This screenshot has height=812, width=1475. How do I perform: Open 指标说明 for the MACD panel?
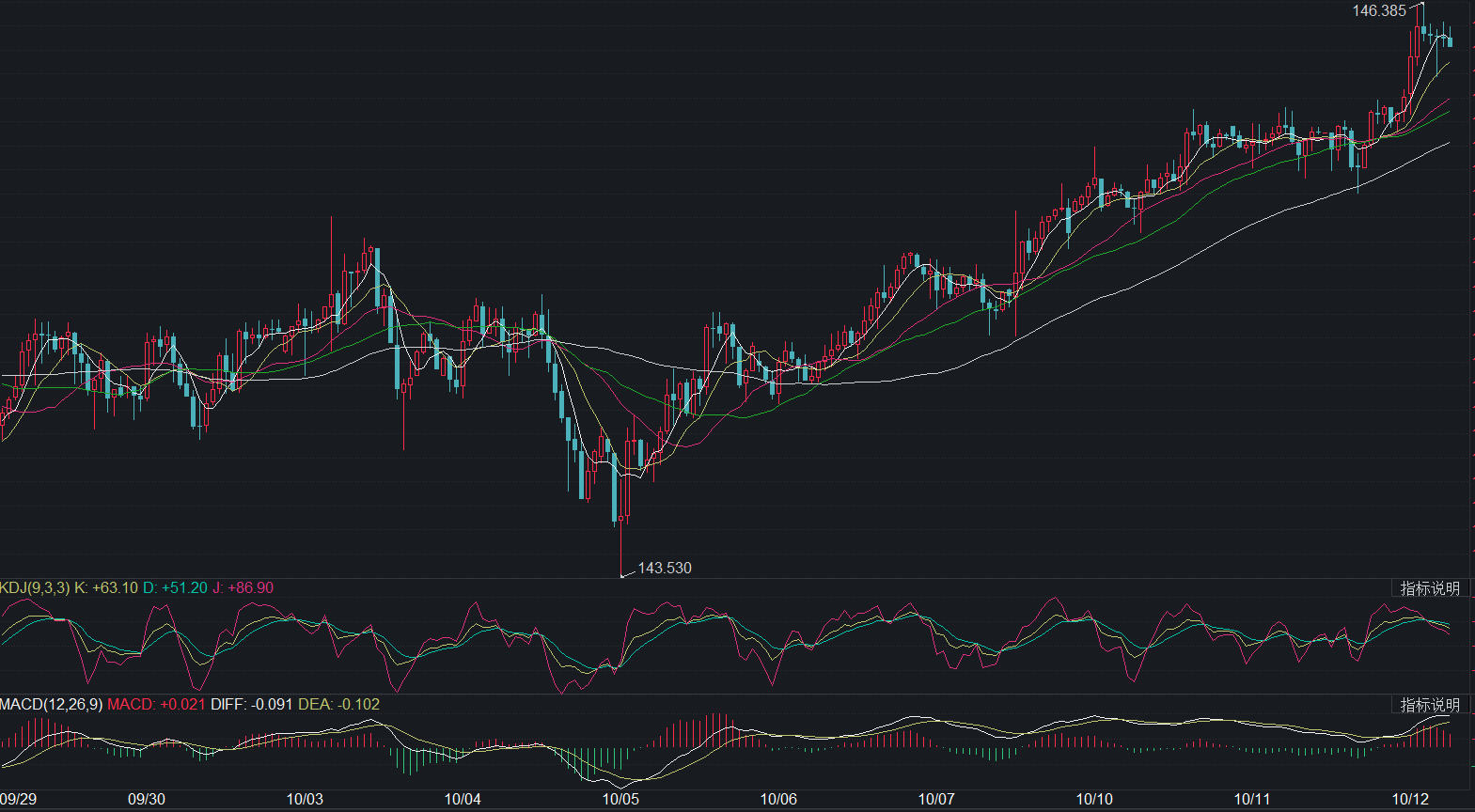[x=1430, y=705]
